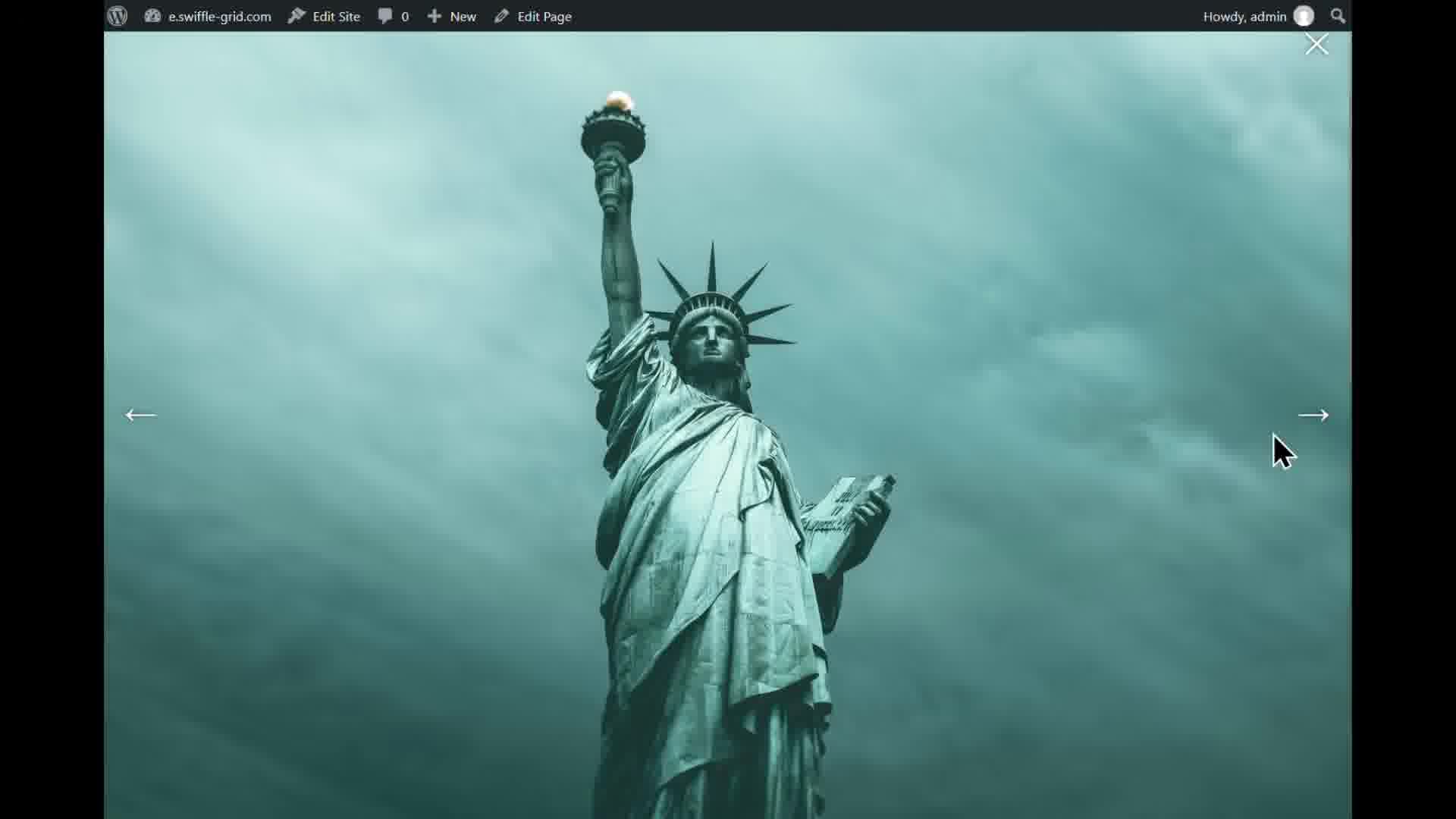Viewport: 1456px width, 819px height.
Task: Click the plus icon next to New
Action: pyautogui.click(x=434, y=16)
